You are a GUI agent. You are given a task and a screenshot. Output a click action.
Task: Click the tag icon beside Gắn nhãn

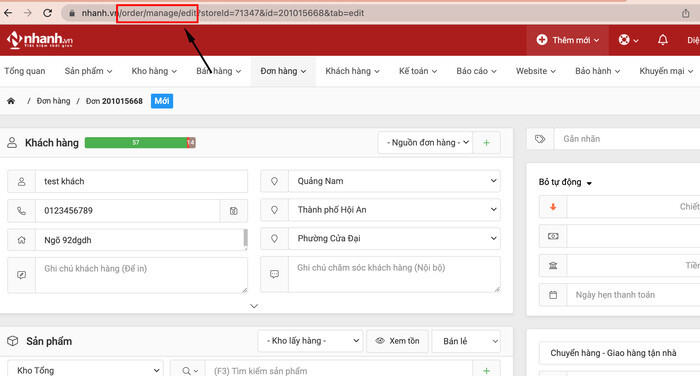pos(540,139)
